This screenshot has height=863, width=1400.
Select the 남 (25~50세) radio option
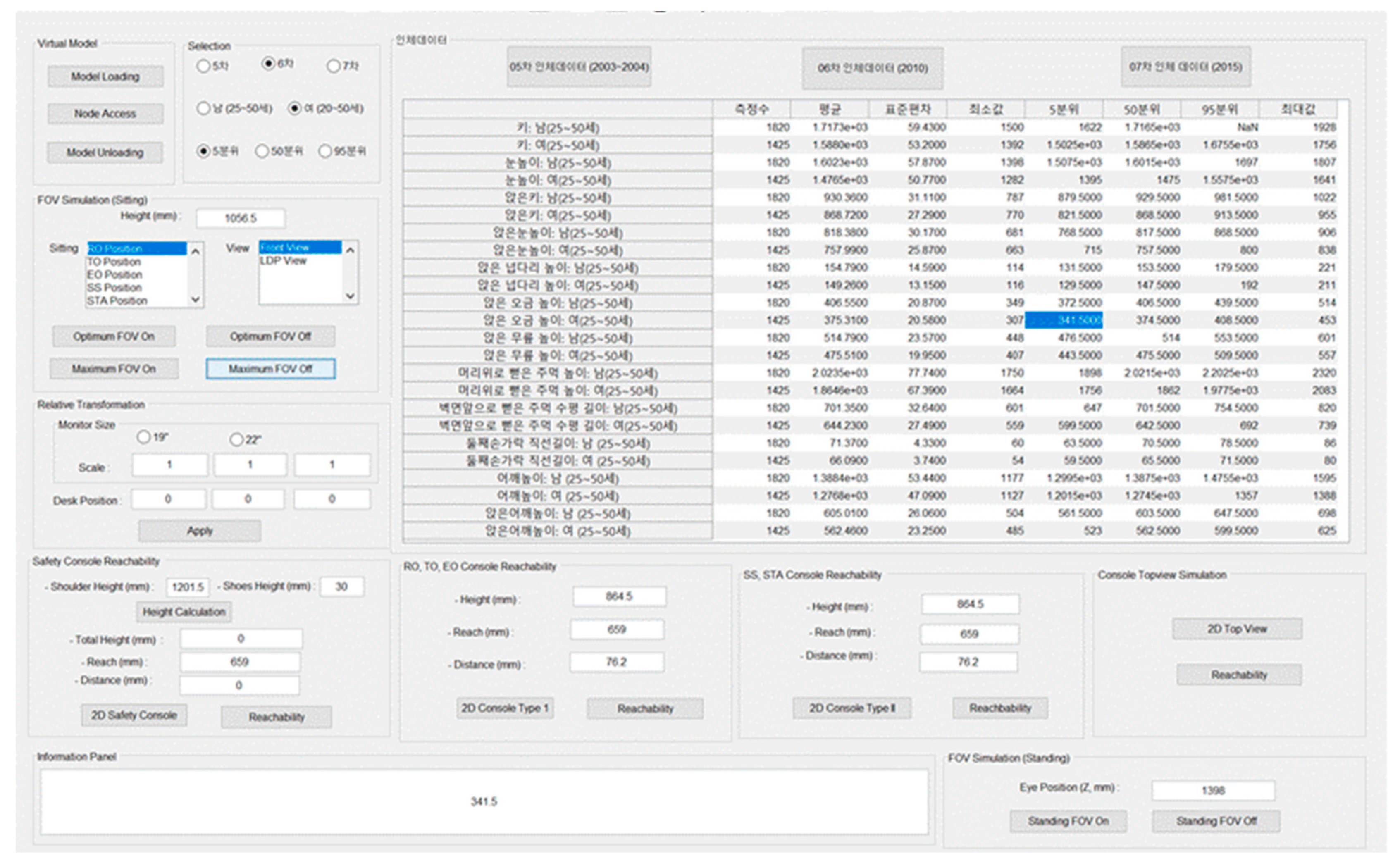(203, 108)
